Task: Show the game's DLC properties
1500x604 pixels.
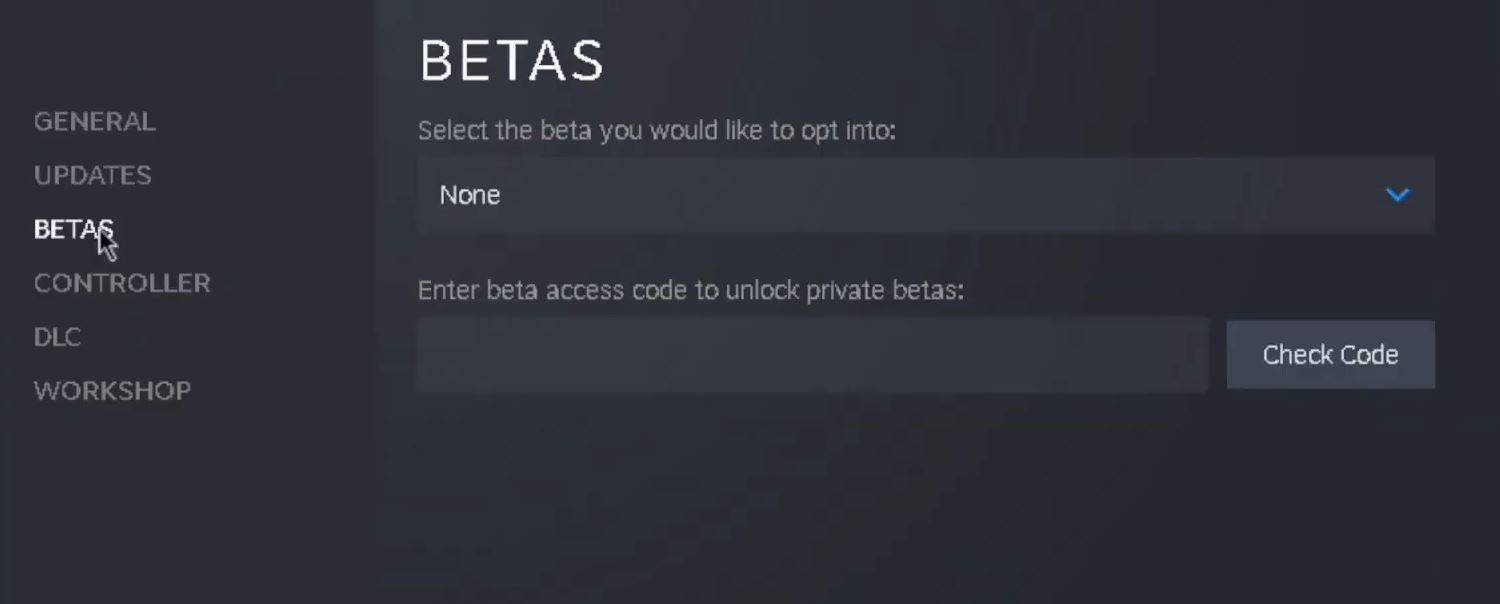Action: click(x=57, y=337)
